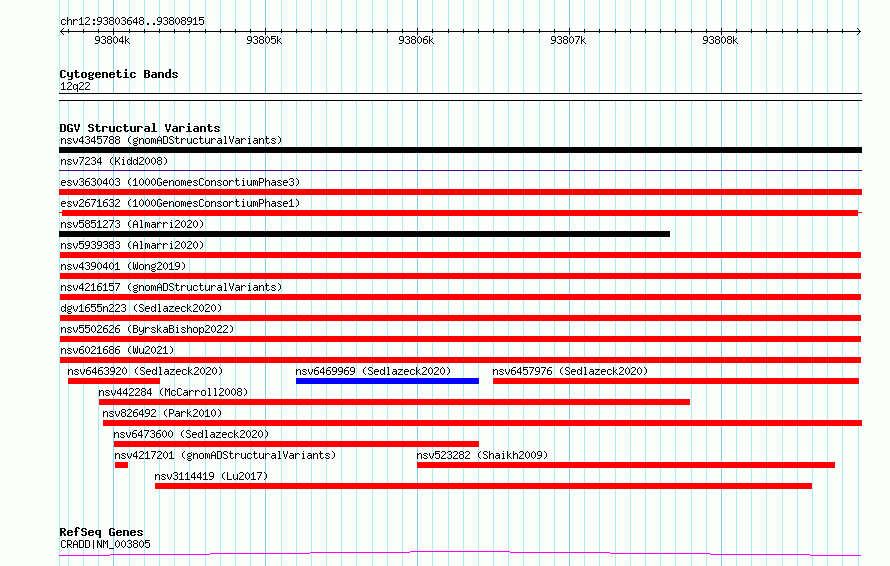Click nsv6473600 (Sedlazeck2020) label

[191, 434]
